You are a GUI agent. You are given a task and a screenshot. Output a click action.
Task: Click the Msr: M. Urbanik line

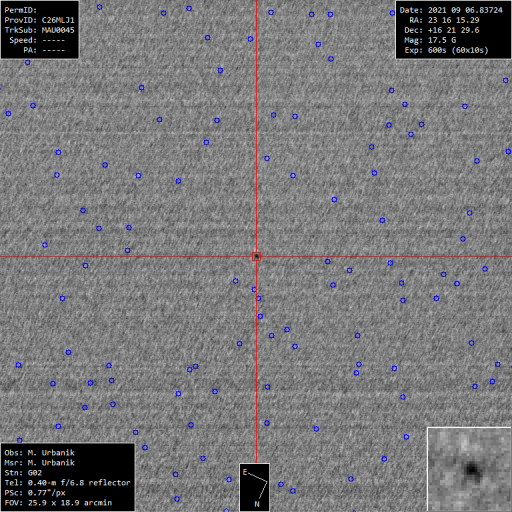(39, 463)
